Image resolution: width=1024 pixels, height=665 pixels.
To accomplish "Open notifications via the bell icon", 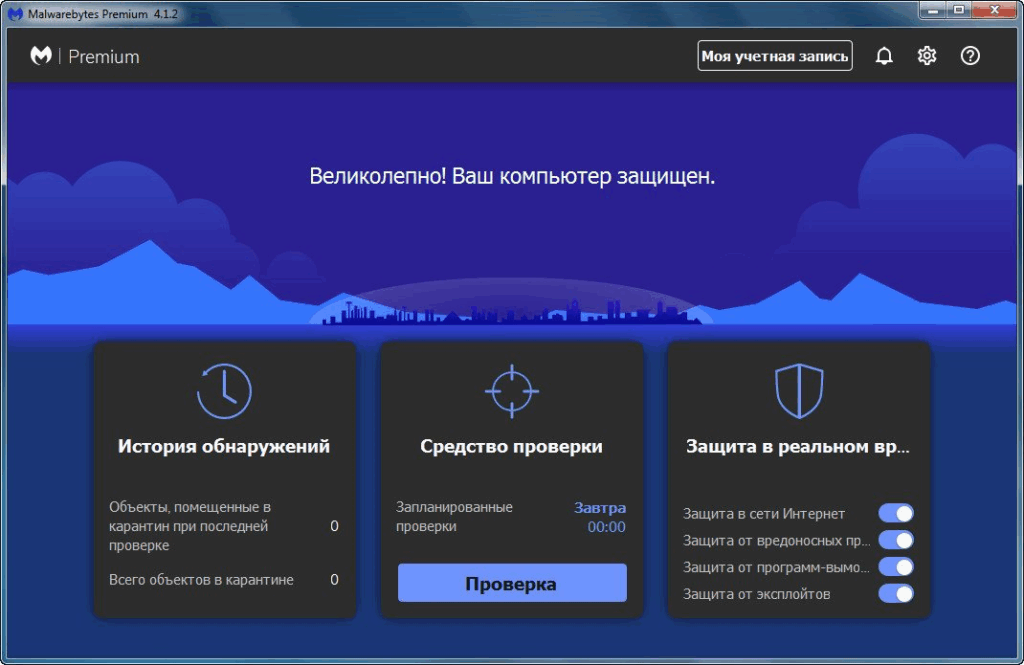I will click(x=884, y=56).
